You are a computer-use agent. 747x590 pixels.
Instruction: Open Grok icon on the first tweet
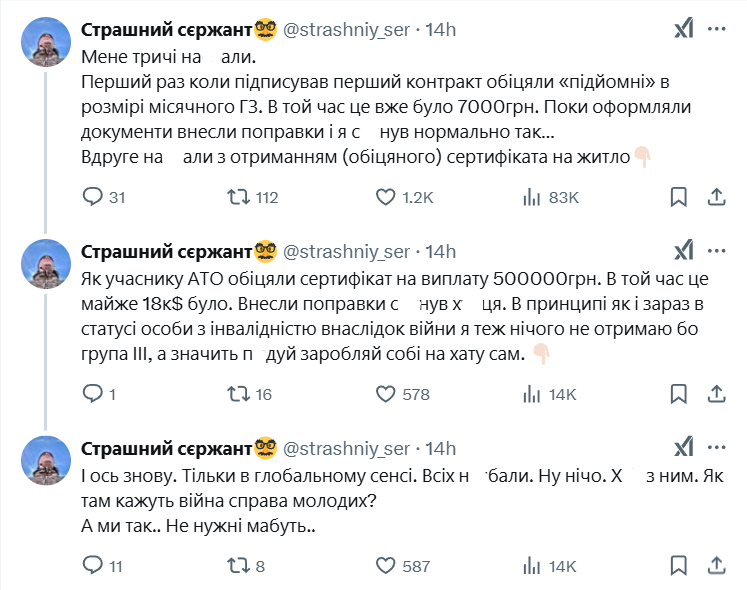[x=684, y=30]
